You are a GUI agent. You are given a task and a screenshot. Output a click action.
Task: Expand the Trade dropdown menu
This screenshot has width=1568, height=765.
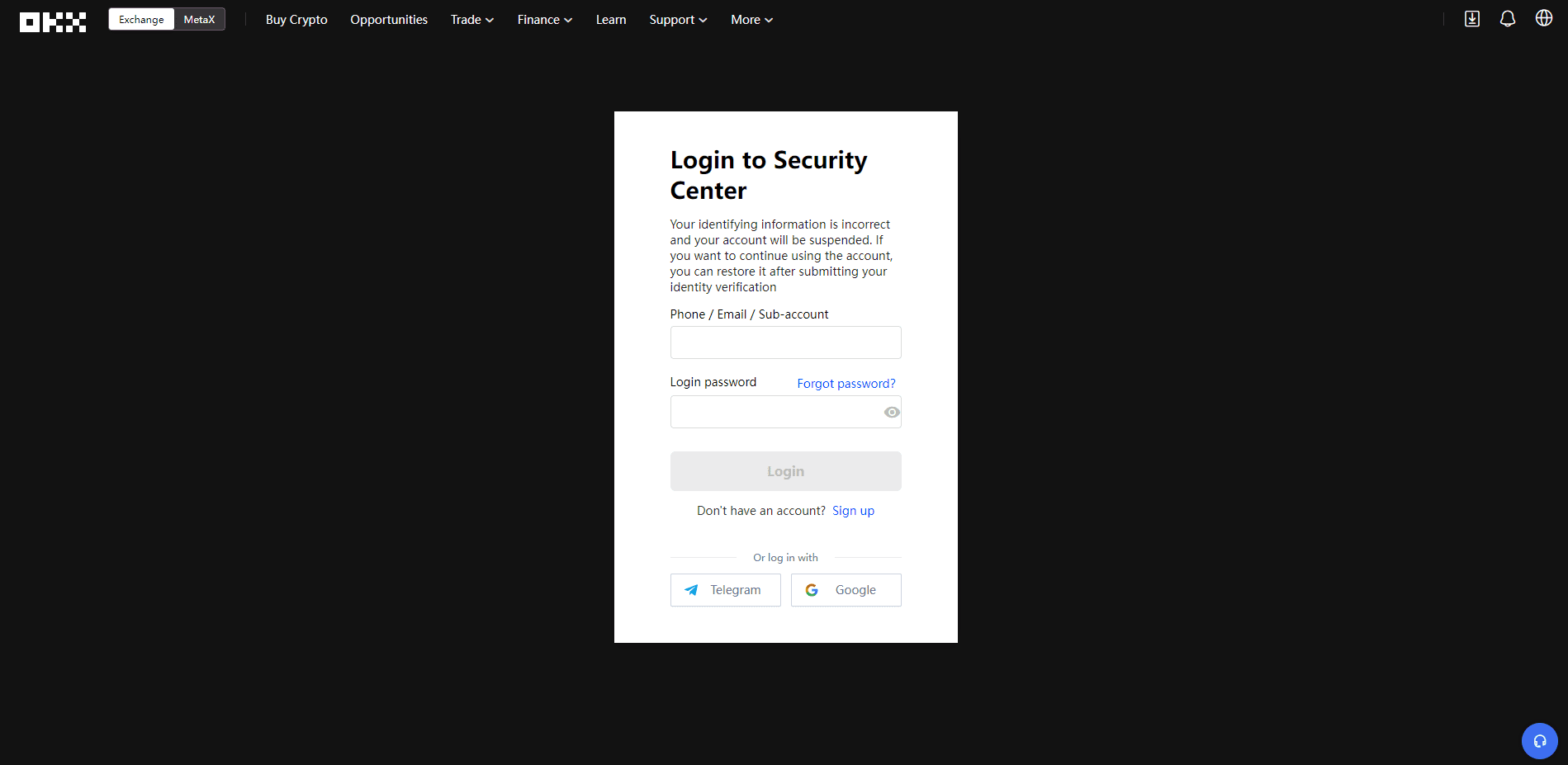point(471,20)
